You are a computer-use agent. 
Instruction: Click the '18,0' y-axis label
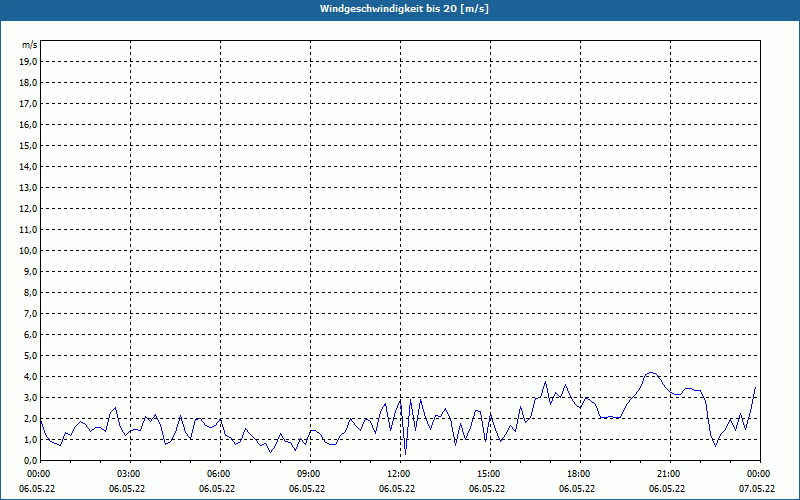tap(29, 83)
